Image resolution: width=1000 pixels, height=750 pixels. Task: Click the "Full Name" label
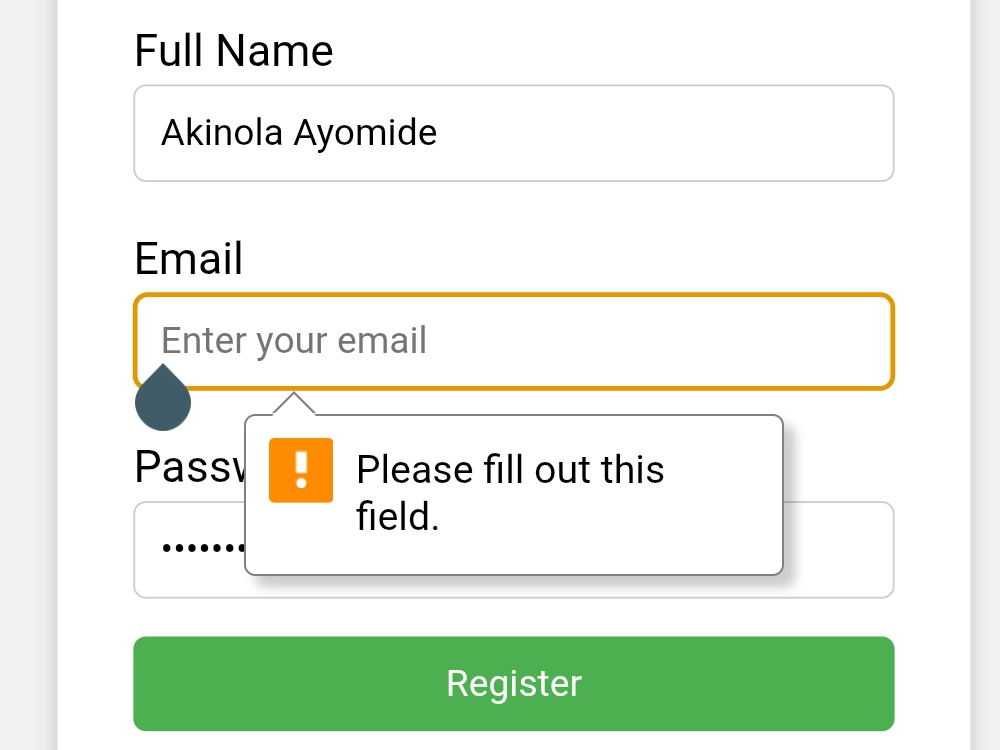click(234, 50)
